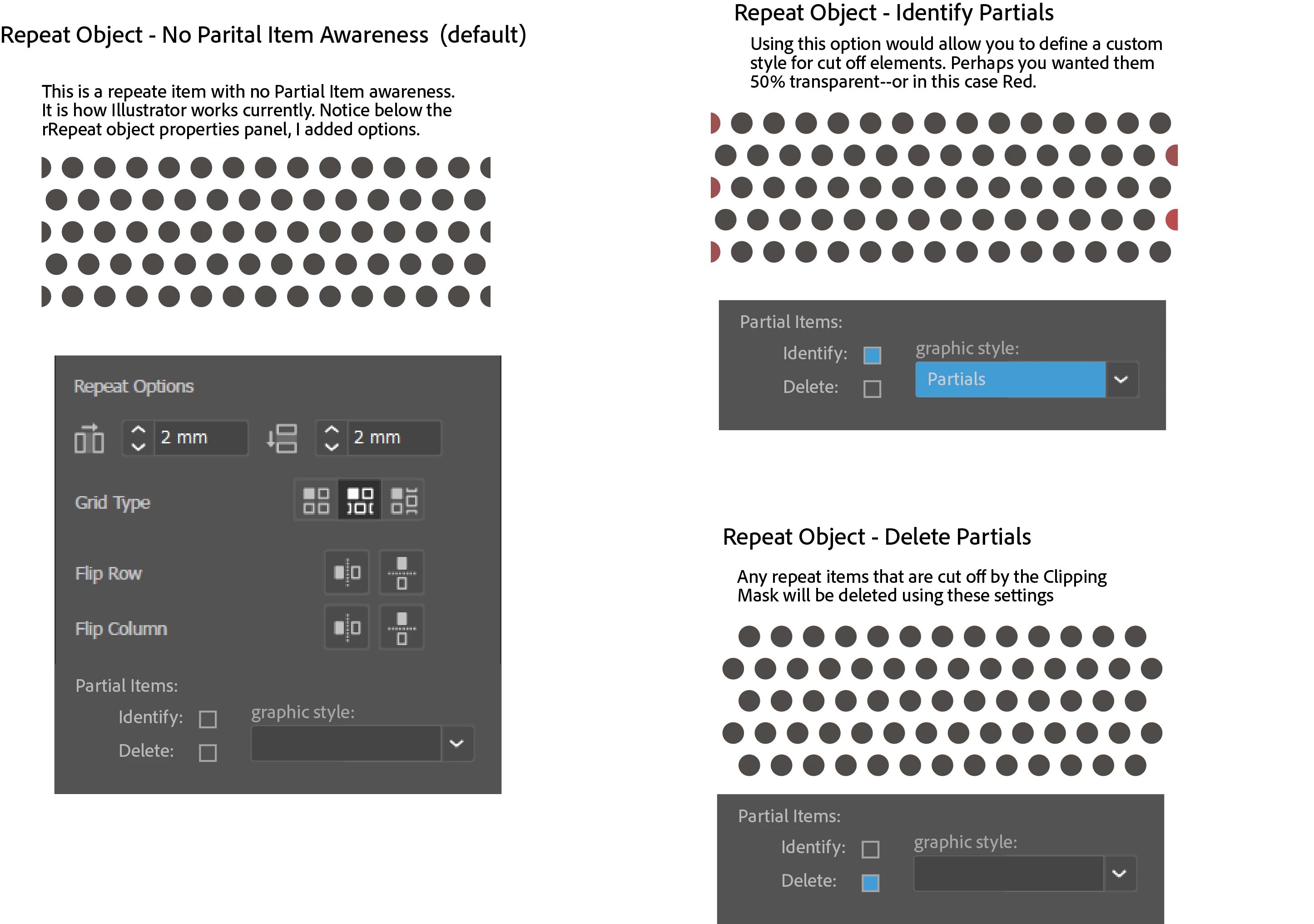The height and width of the screenshot is (924, 1314).
Task: Click Flip Column vertical flip icon
Action: tap(402, 627)
